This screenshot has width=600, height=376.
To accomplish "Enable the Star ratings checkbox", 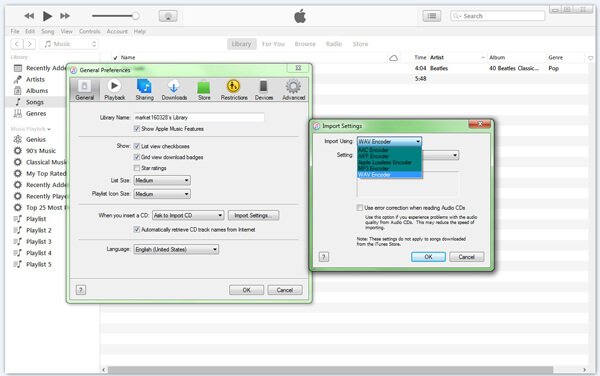I will (137, 168).
